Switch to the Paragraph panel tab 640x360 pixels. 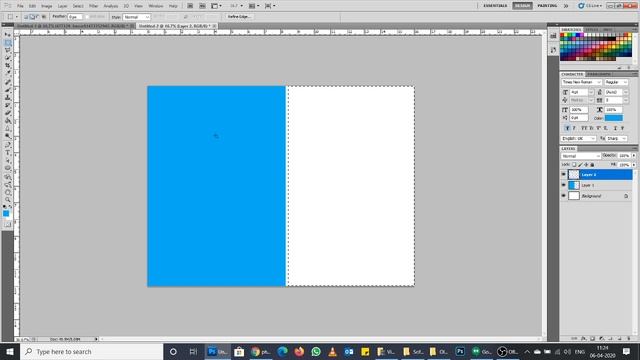tap(599, 74)
